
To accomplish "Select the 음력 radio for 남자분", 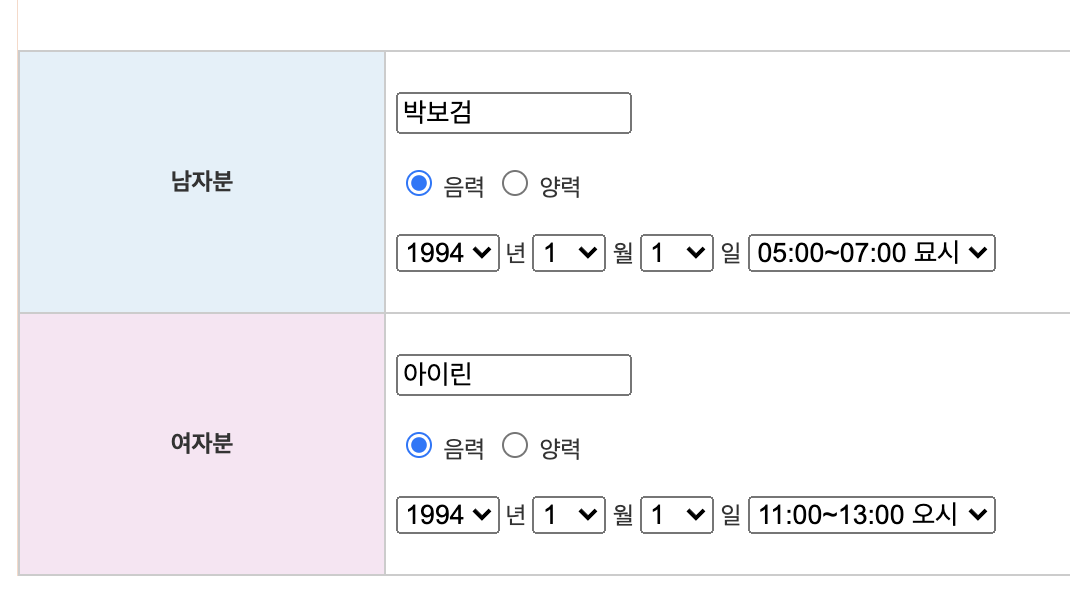I will 418,183.
